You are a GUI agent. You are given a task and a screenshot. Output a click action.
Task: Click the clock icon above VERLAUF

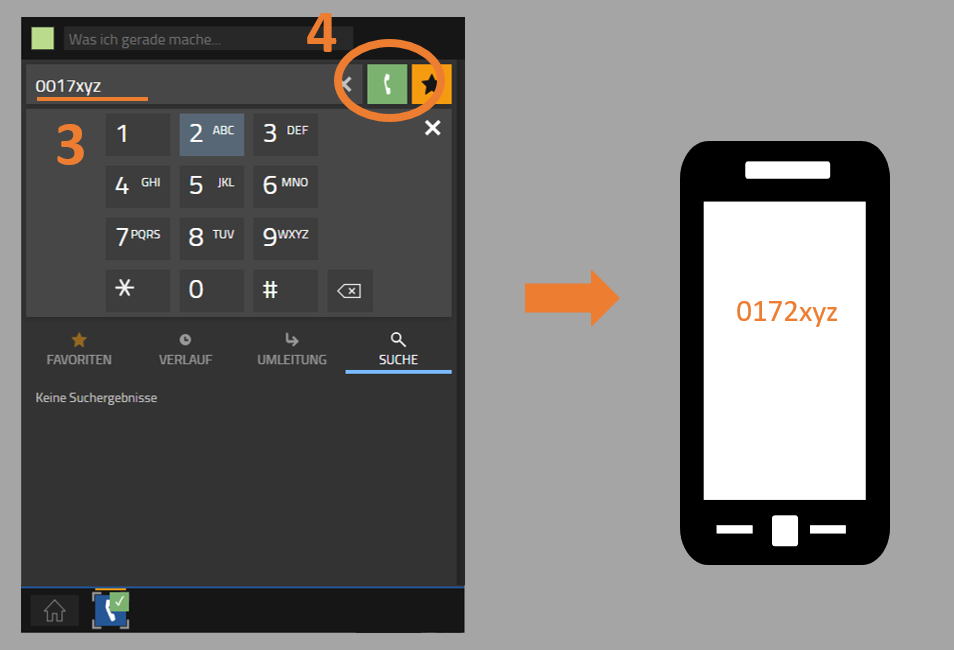coord(185,339)
